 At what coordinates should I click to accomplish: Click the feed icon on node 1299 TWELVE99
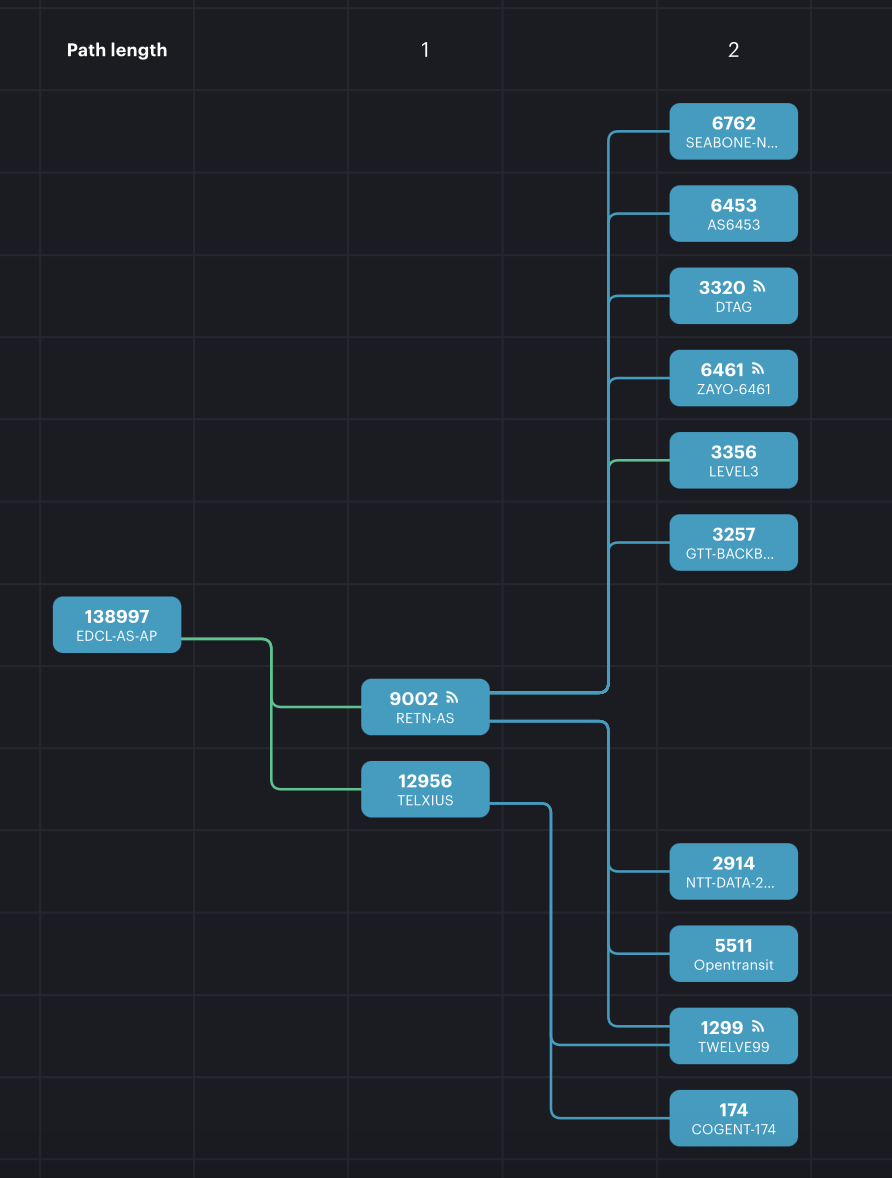click(x=757, y=1027)
